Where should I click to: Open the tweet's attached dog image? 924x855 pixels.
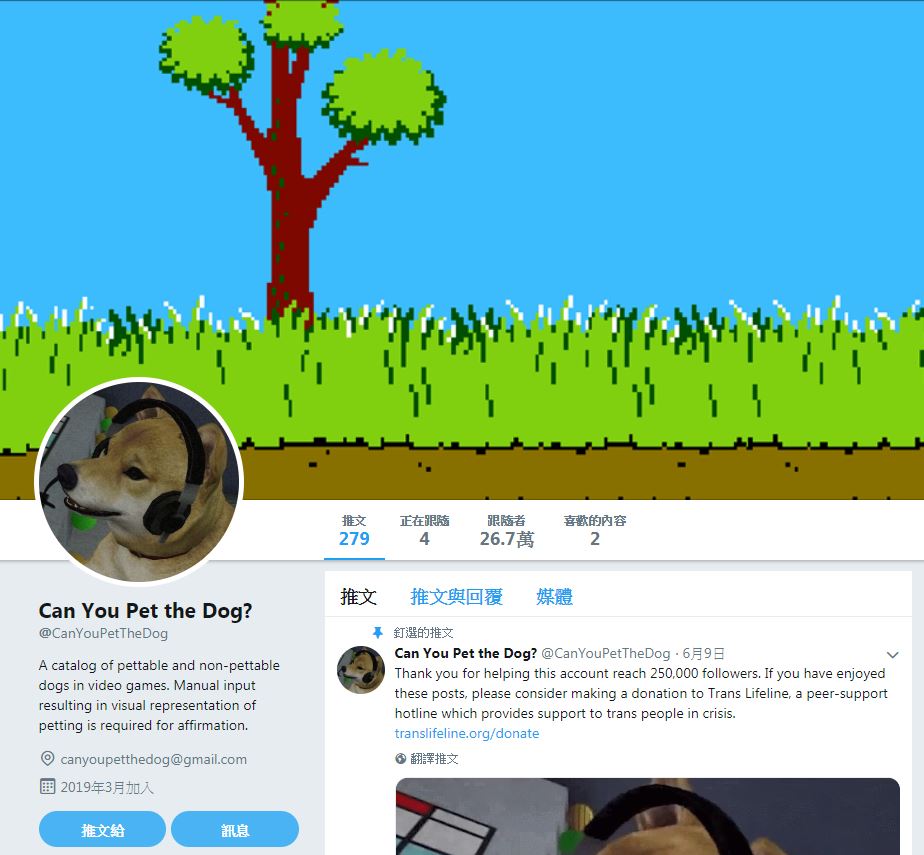click(648, 816)
